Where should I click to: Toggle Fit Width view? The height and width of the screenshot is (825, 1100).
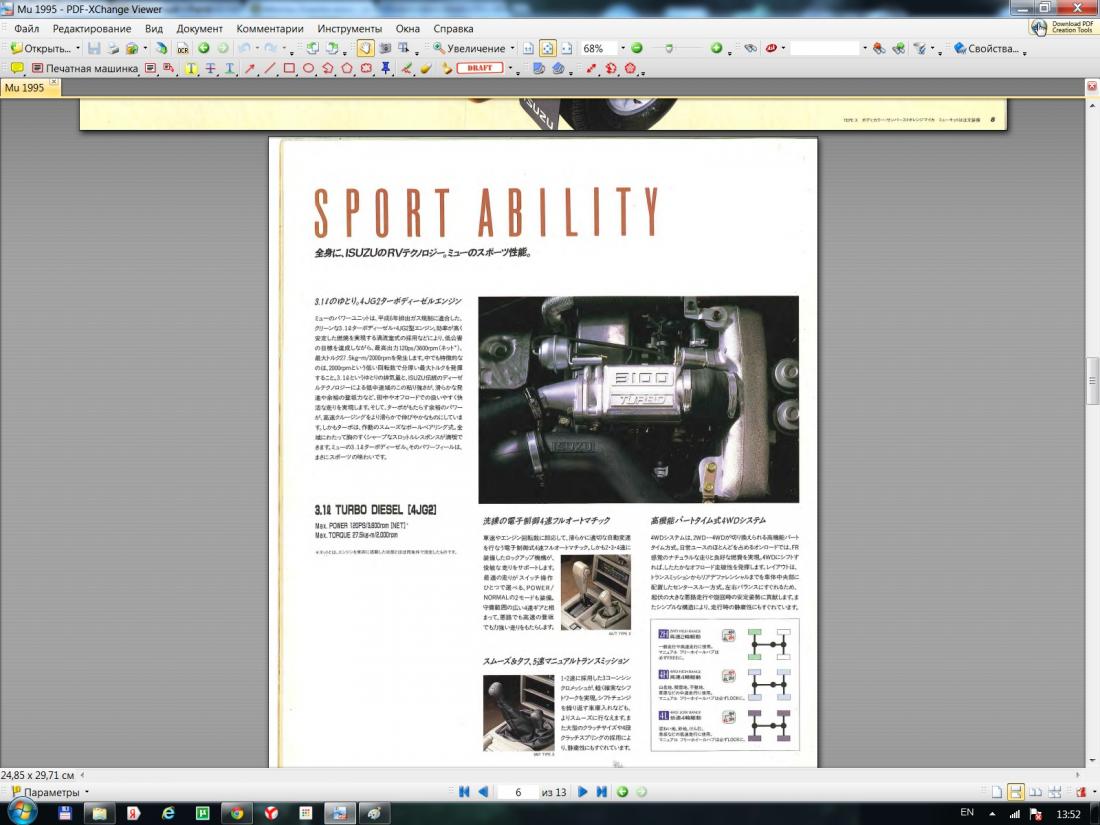[x=567, y=48]
